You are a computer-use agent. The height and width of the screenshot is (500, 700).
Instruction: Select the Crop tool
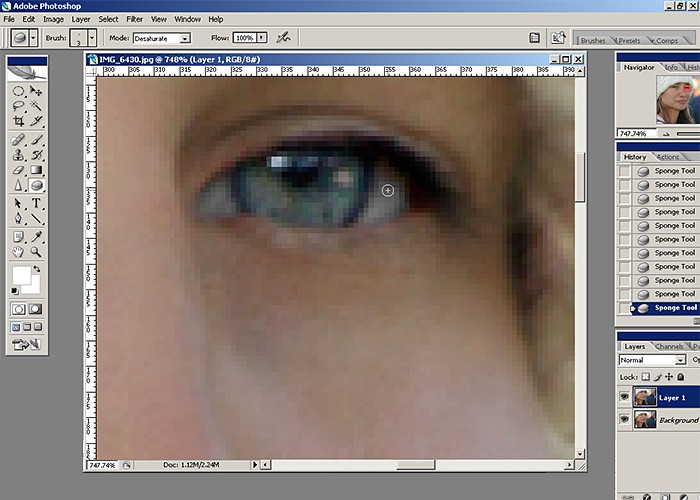tap(18, 121)
